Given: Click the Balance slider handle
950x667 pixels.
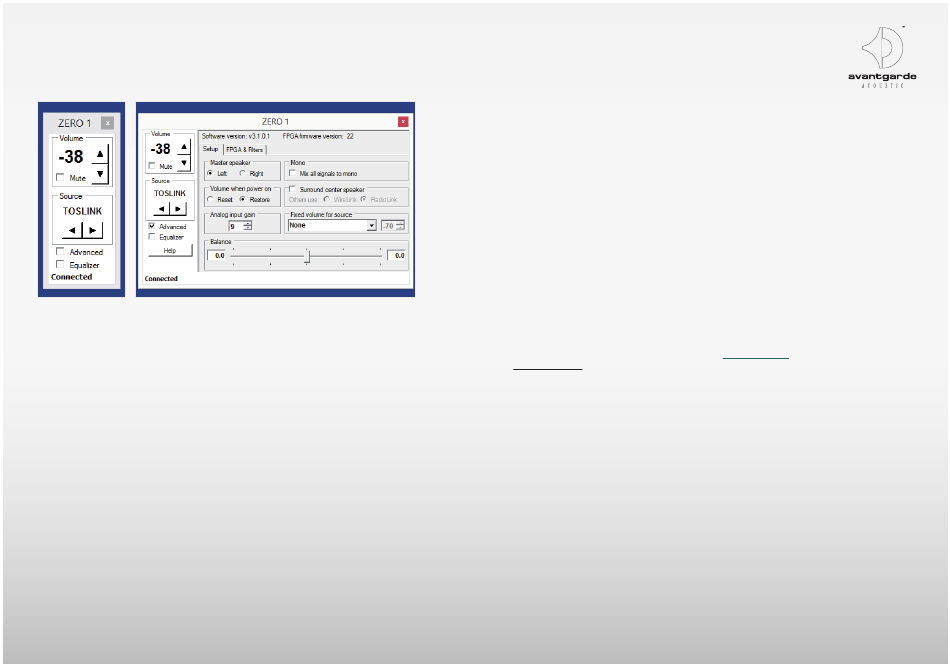Looking at the screenshot, I should tap(307, 256).
